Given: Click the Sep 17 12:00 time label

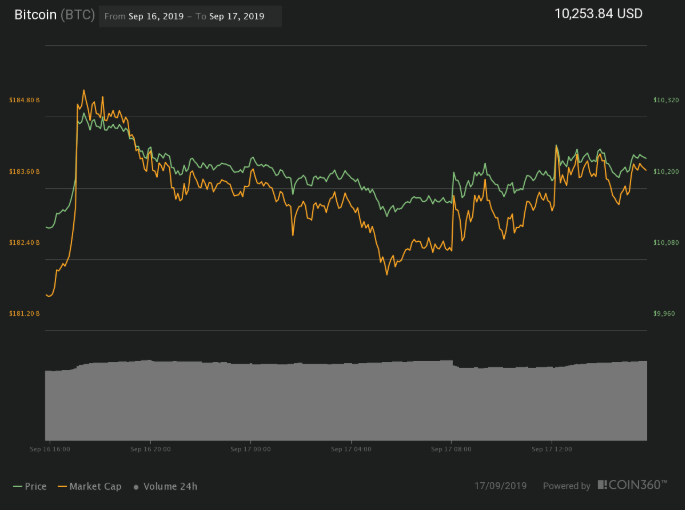Looking at the screenshot, I should 552,449.
